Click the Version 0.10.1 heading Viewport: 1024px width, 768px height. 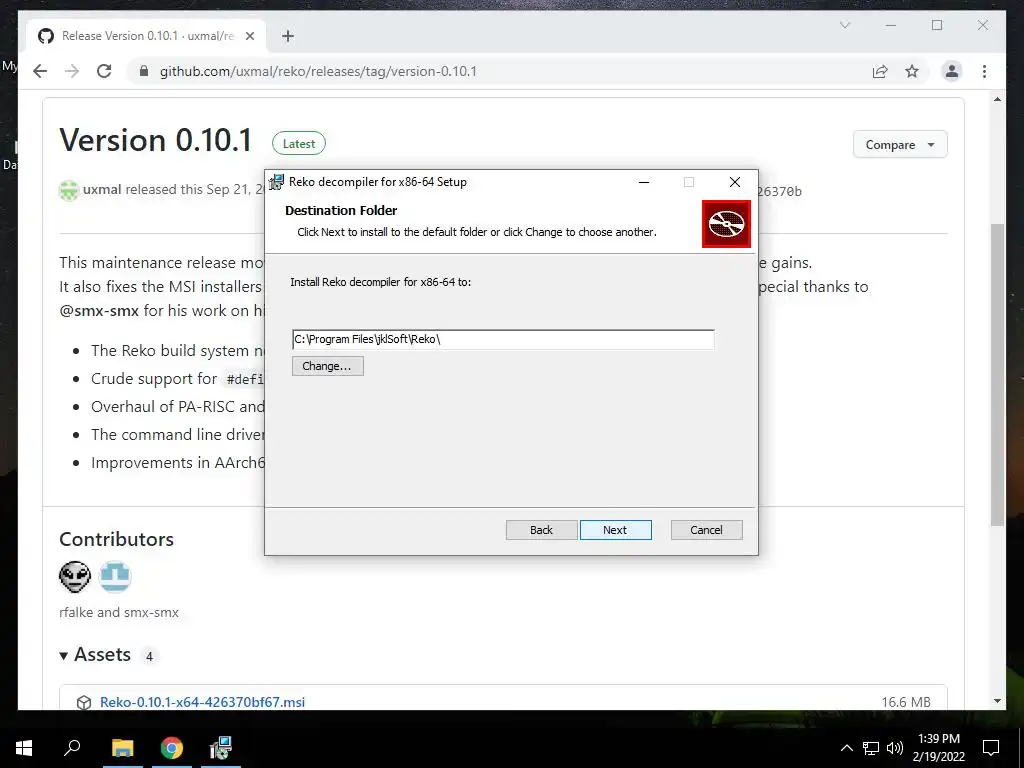point(155,140)
